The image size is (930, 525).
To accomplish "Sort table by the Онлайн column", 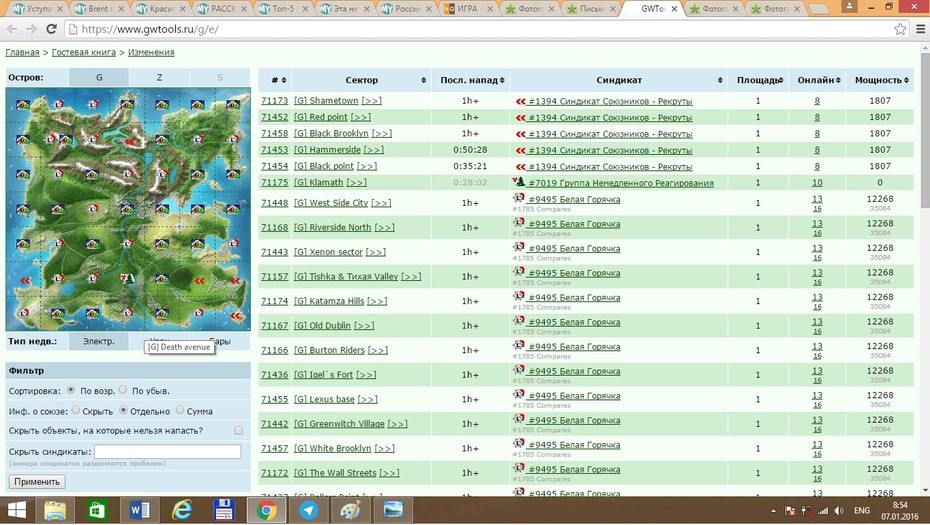I will click(817, 80).
